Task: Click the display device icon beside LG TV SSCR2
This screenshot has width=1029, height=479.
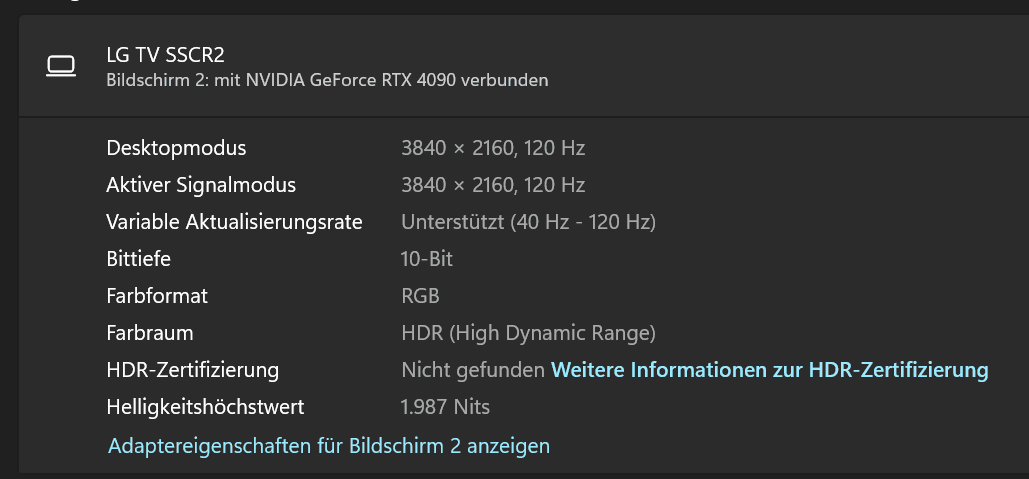Action: pos(61,66)
